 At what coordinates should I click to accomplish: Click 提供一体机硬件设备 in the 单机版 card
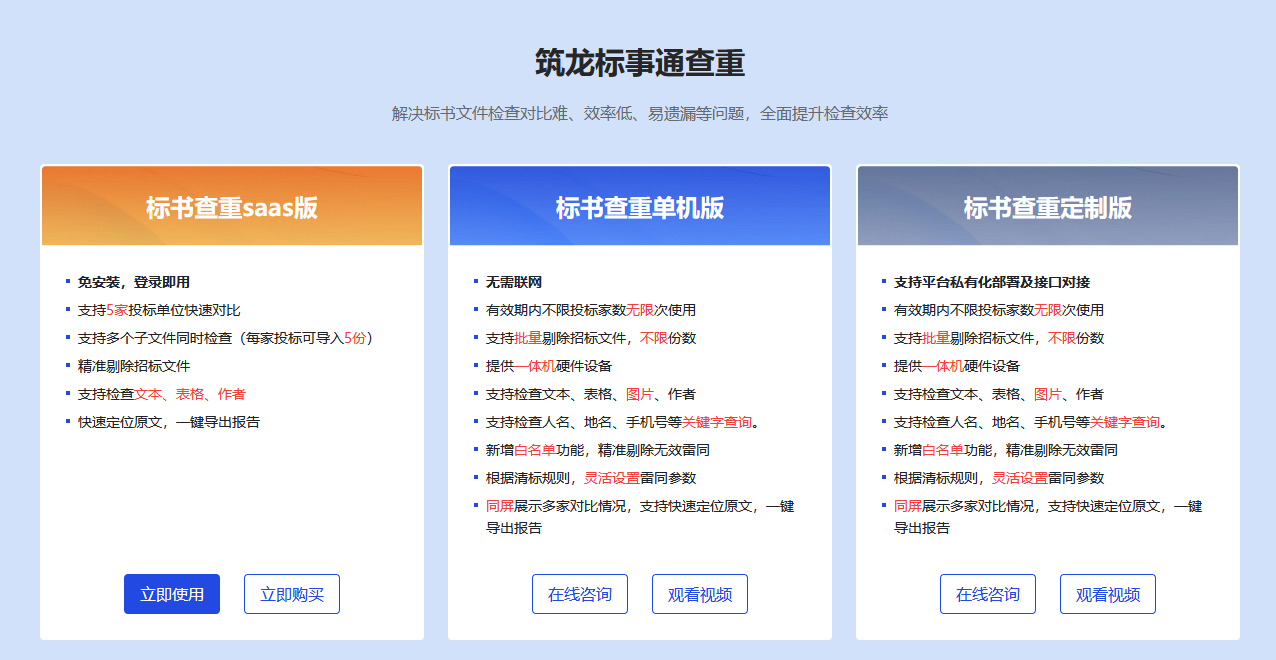[549, 366]
